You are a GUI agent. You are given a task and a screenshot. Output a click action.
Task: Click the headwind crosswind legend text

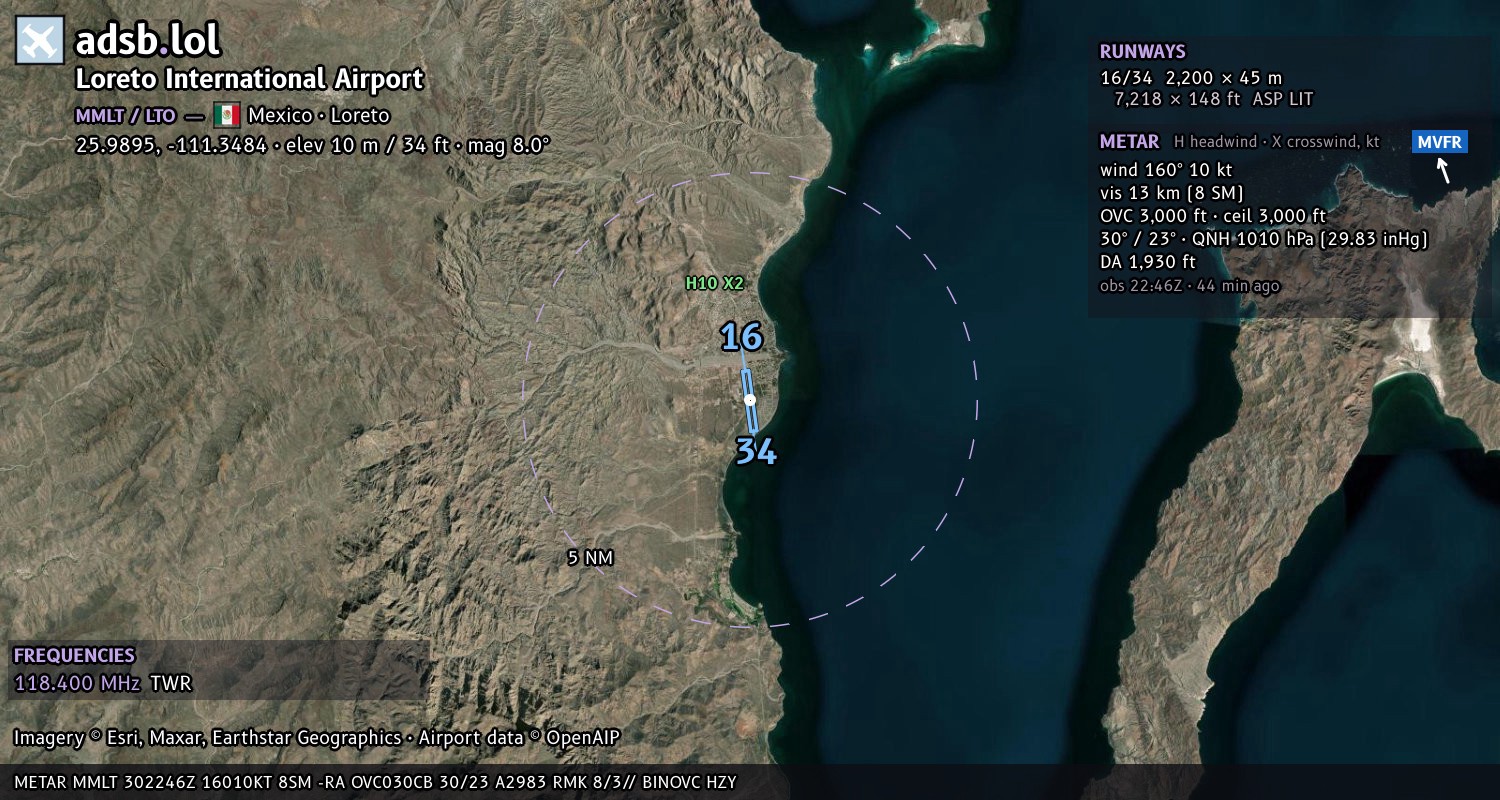point(1276,142)
